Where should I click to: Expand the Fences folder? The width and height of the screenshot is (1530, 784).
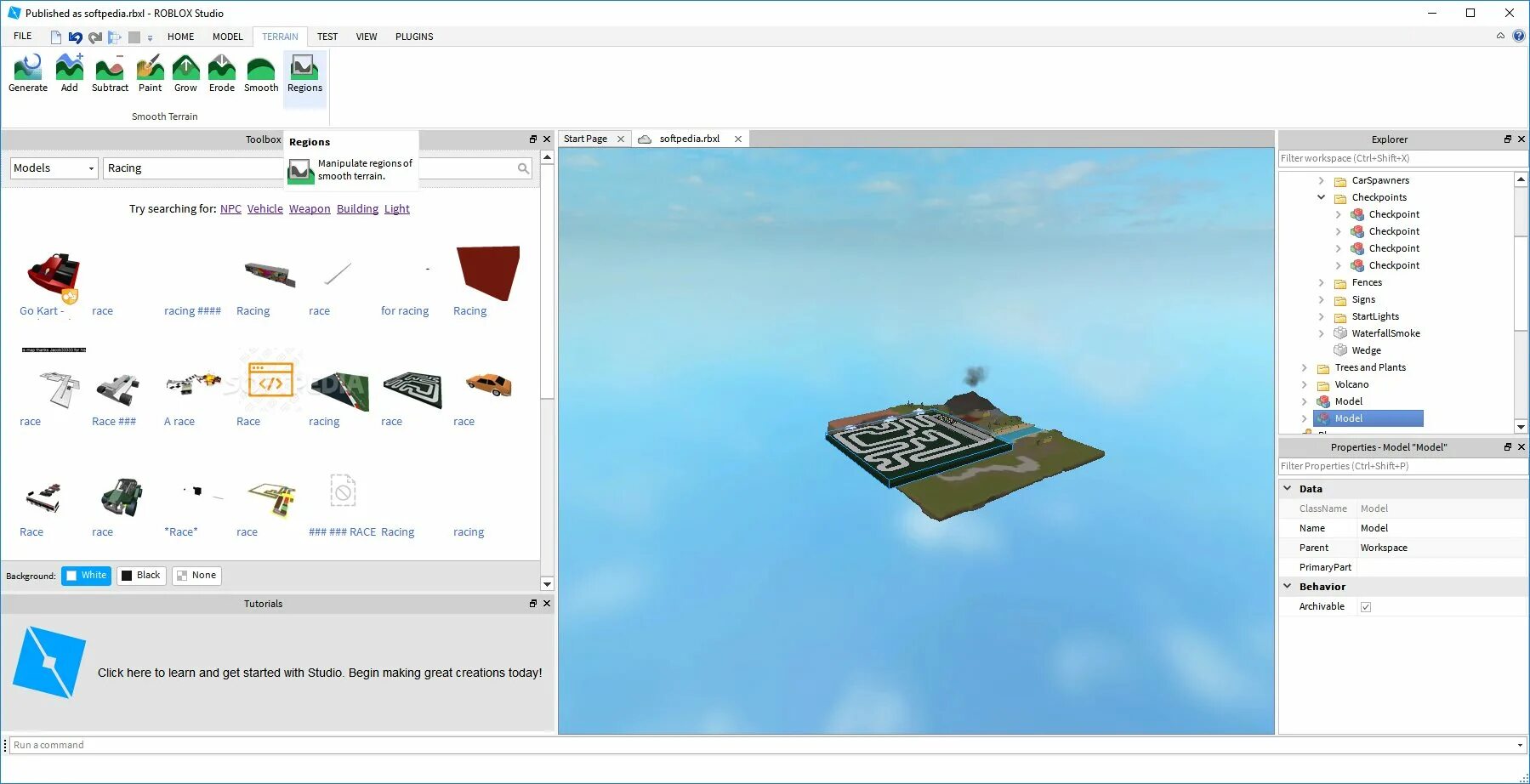(1321, 282)
